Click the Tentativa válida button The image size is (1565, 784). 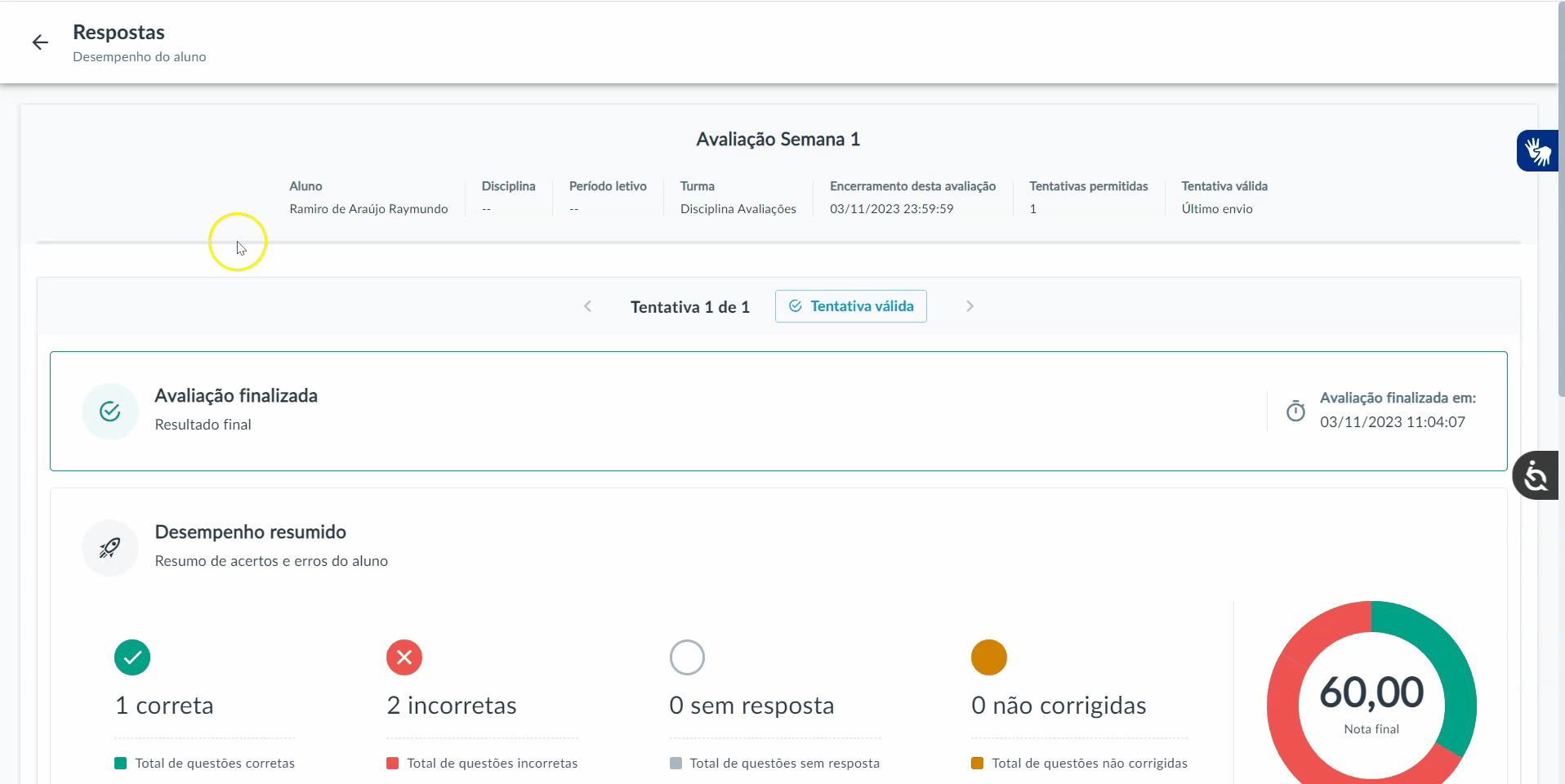click(850, 306)
